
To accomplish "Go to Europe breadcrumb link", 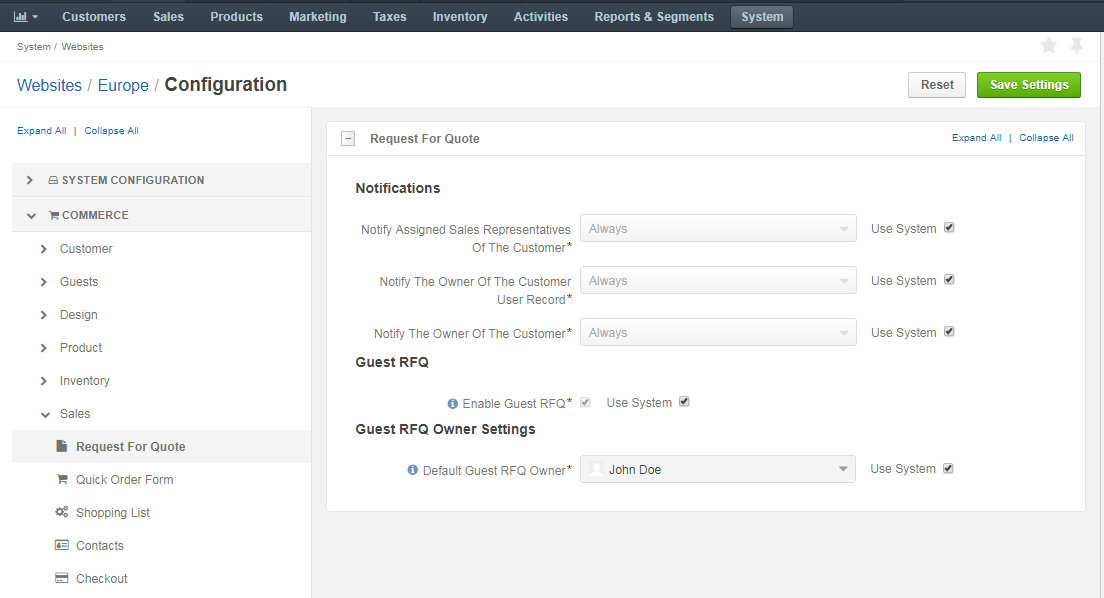I will (123, 85).
